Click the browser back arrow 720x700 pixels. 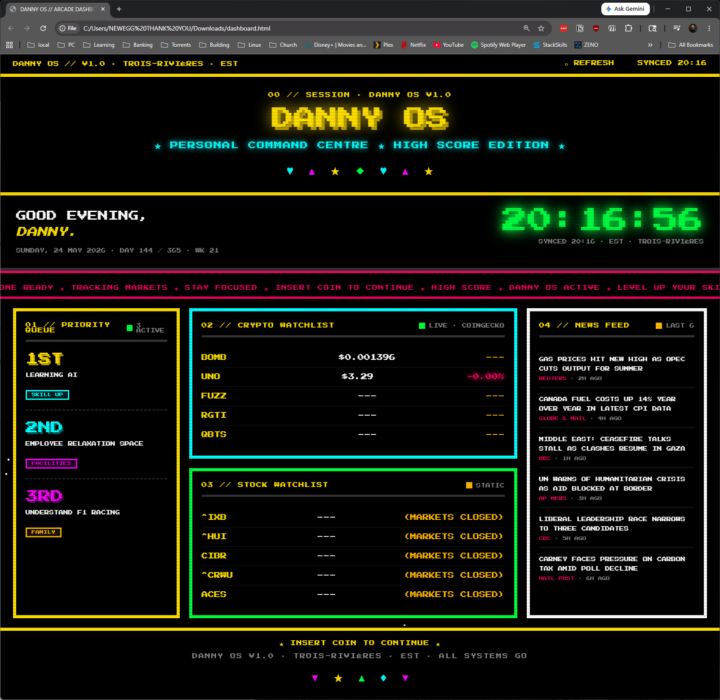(11, 28)
